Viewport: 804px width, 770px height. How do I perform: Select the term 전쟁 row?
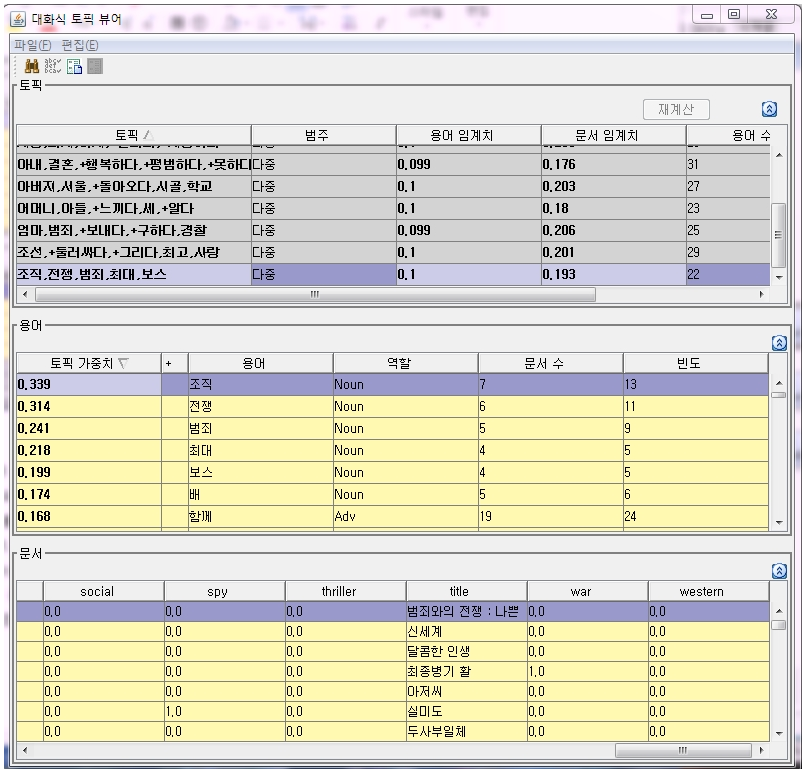tap(392, 406)
